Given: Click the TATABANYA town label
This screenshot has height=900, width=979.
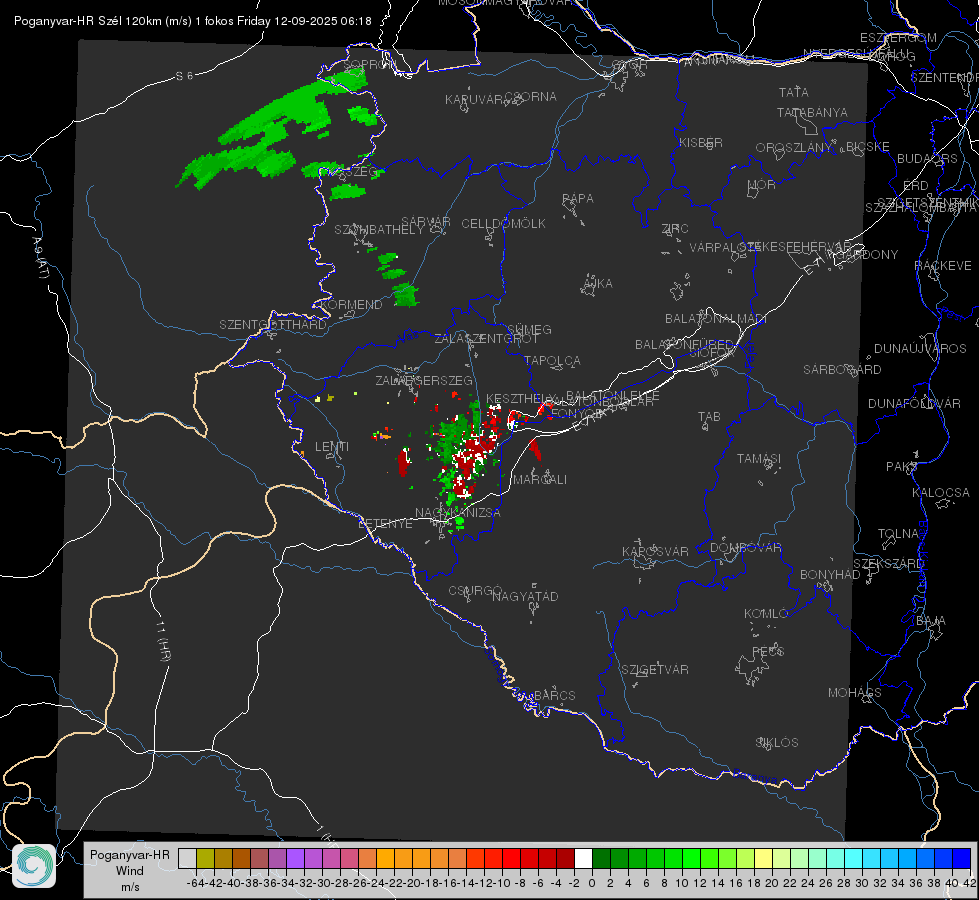Looking at the screenshot, I should point(812,113).
